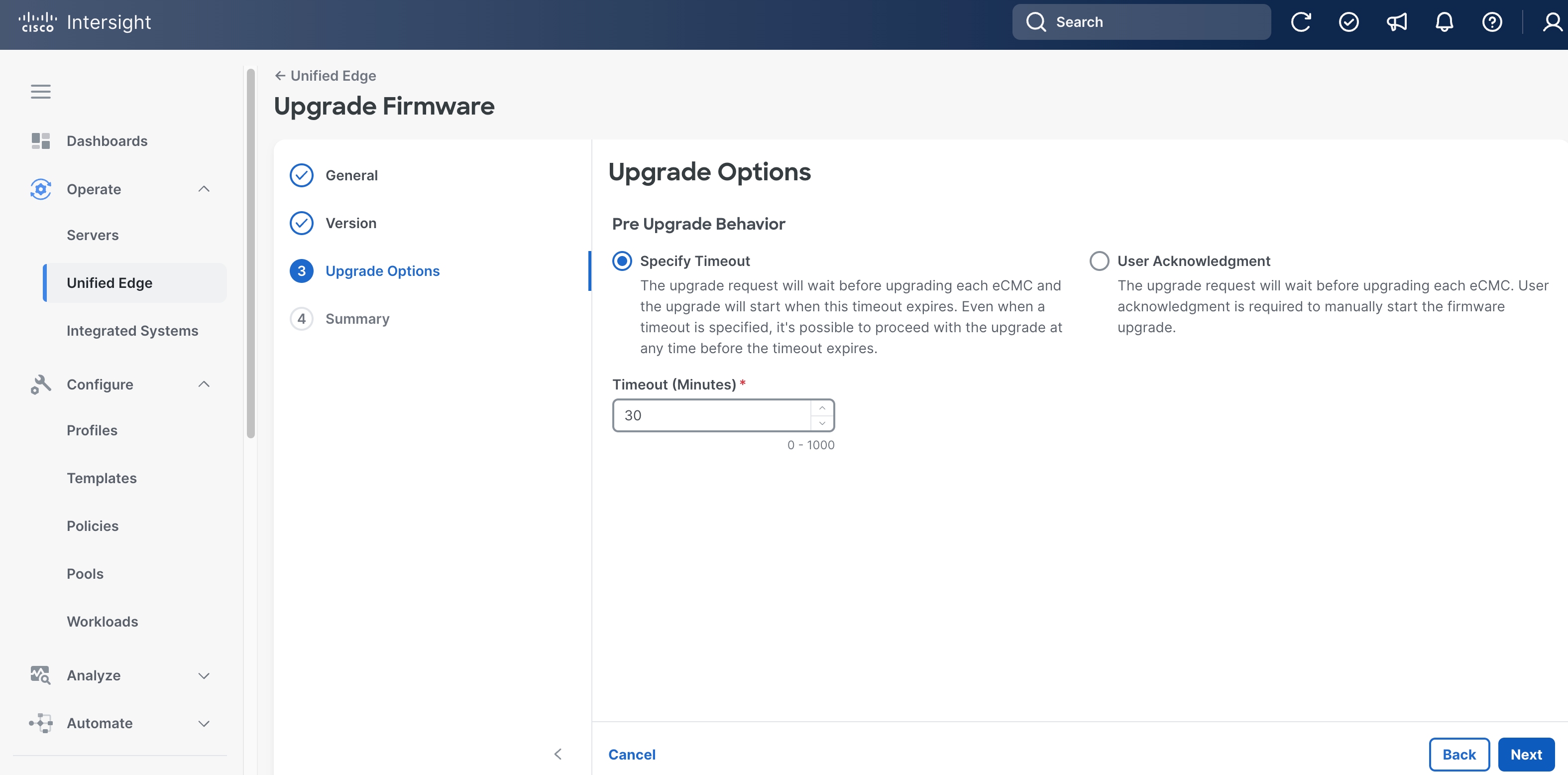
Task: Open Templates under Configure
Action: pos(102,478)
